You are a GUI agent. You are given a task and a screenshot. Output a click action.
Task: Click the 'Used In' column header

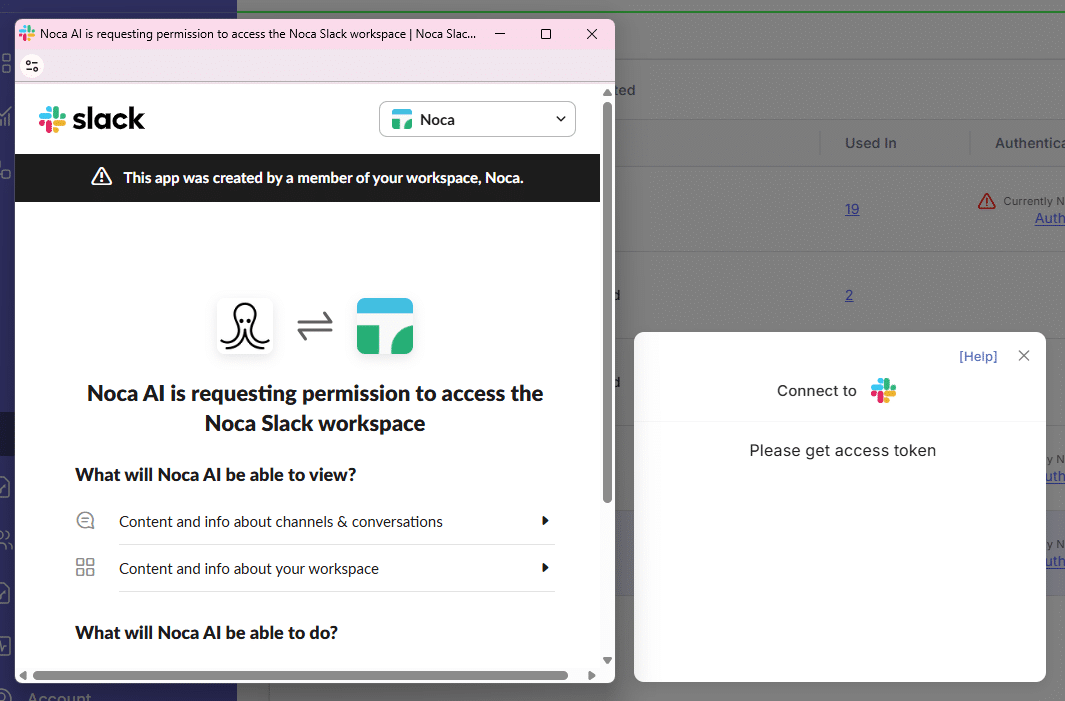point(871,143)
